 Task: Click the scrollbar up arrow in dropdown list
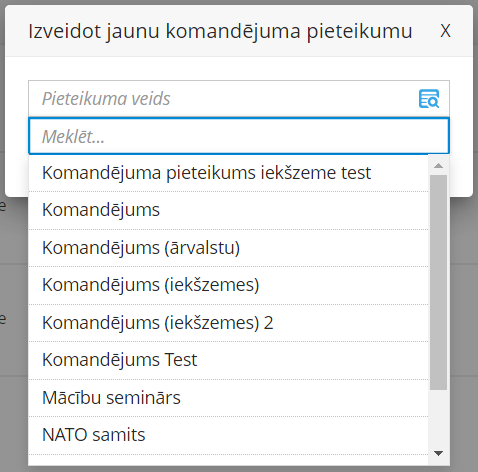[439, 165]
